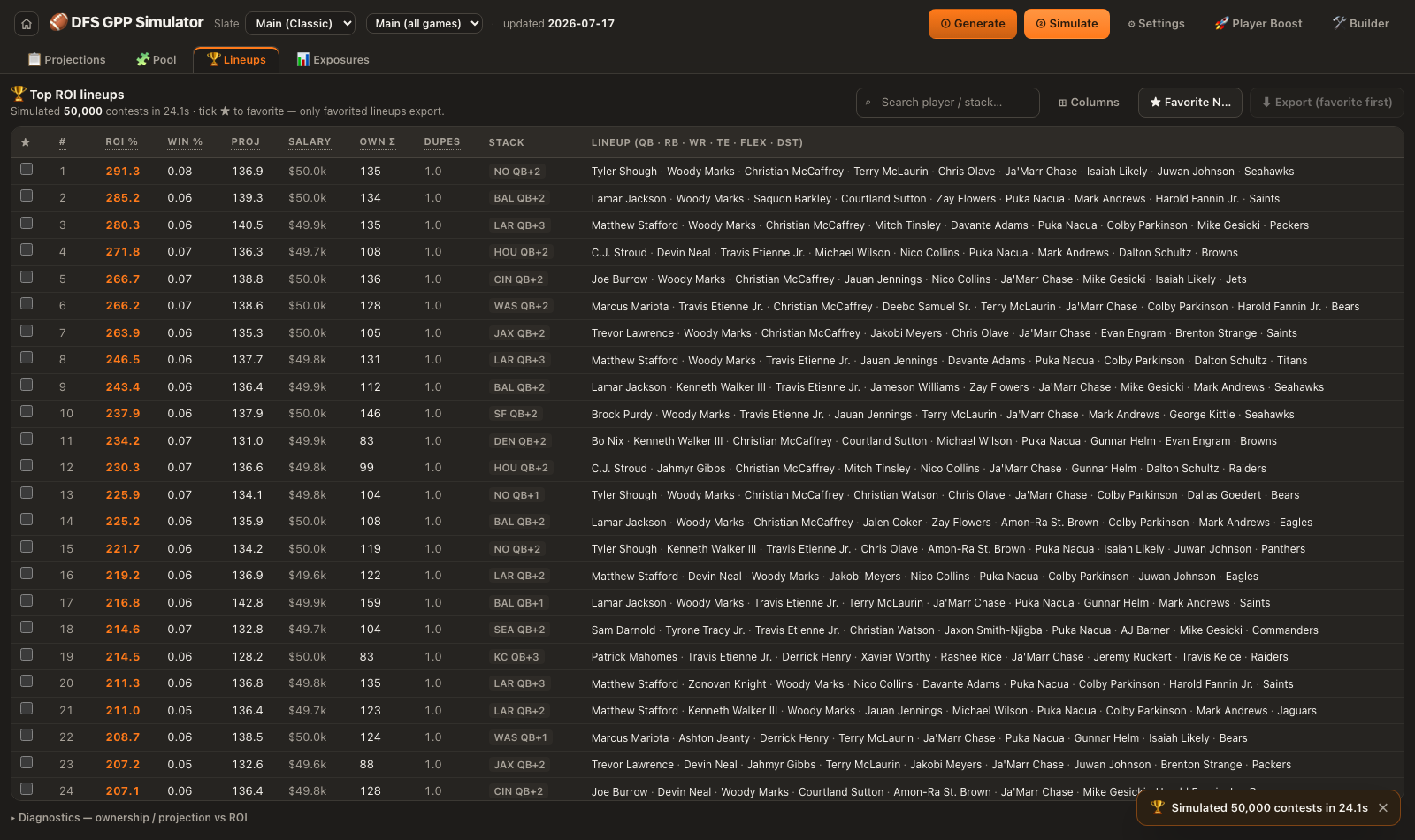
Task: Switch to the Exposures tab
Action: click(333, 60)
